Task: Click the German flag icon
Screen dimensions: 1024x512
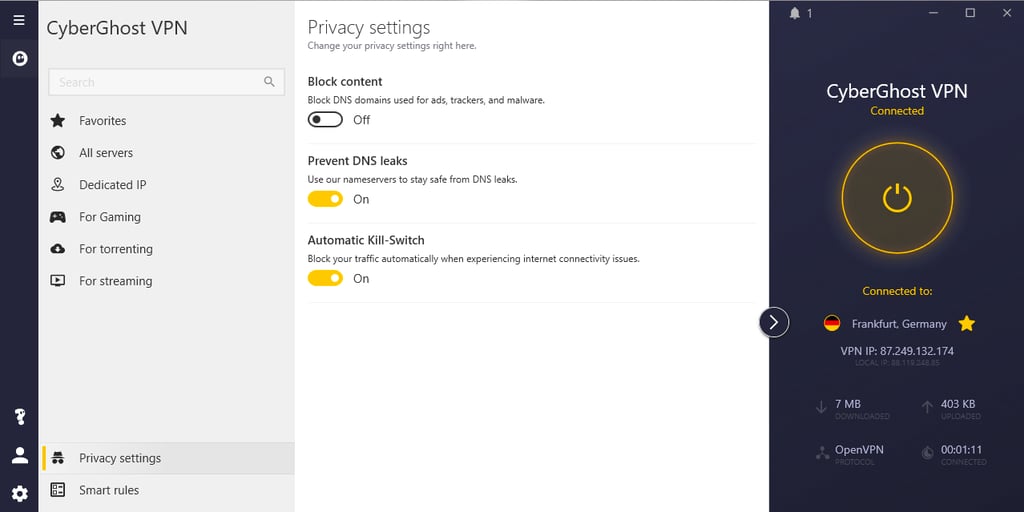Action: click(x=831, y=323)
